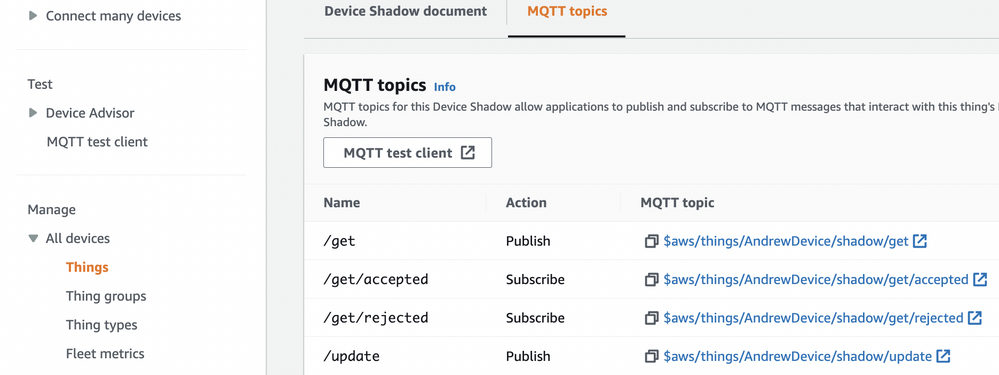Go to Thing groups in sidebar
The height and width of the screenshot is (375, 999).
pos(106,296)
